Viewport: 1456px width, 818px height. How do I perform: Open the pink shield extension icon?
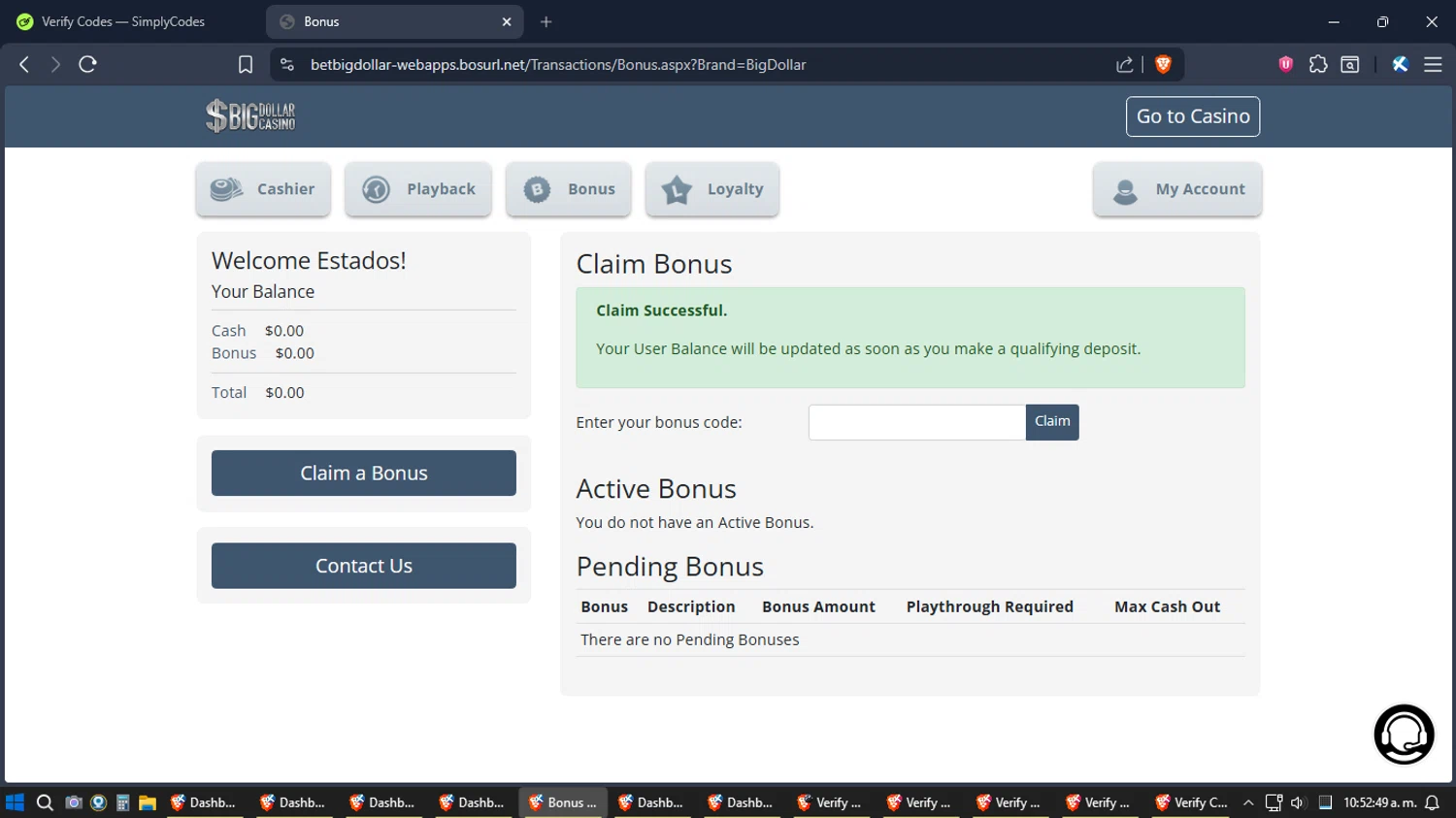coord(1286,64)
